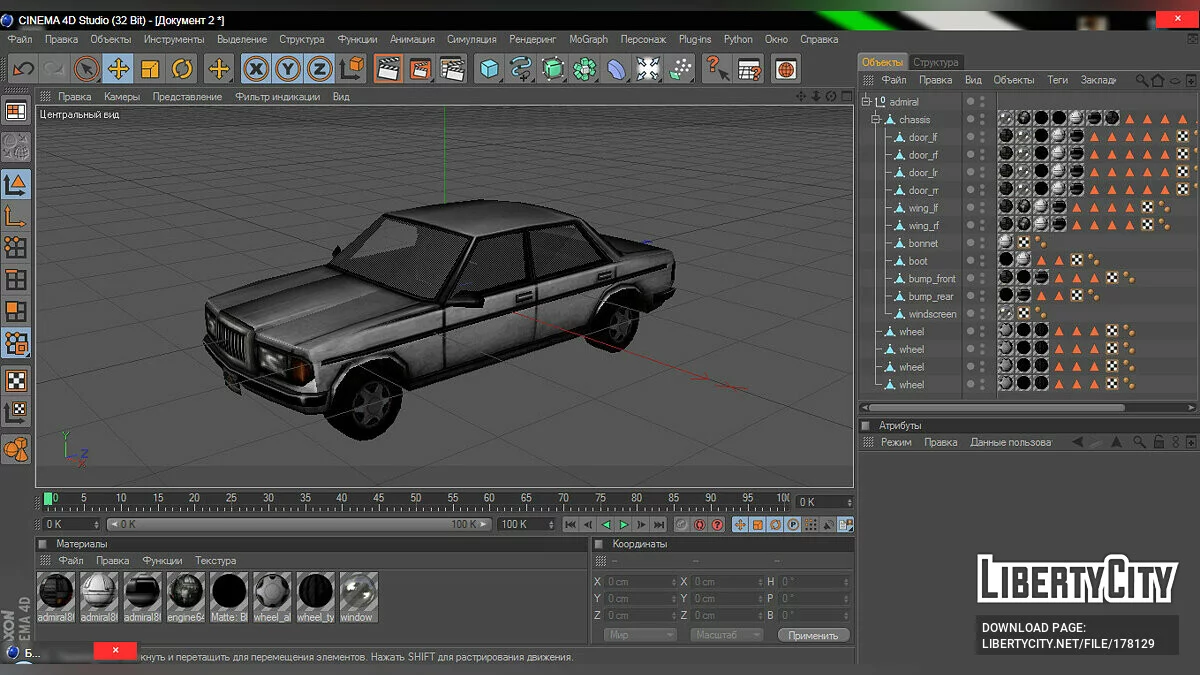
Task: Collapse the admiral root object
Action: click(x=866, y=102)
